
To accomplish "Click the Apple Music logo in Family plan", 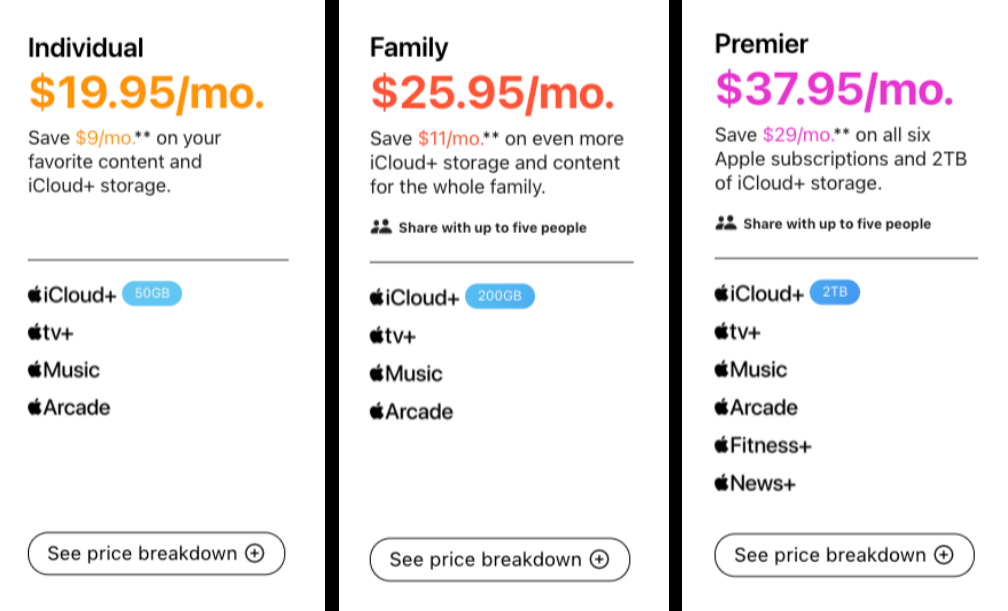I will 406,373.
